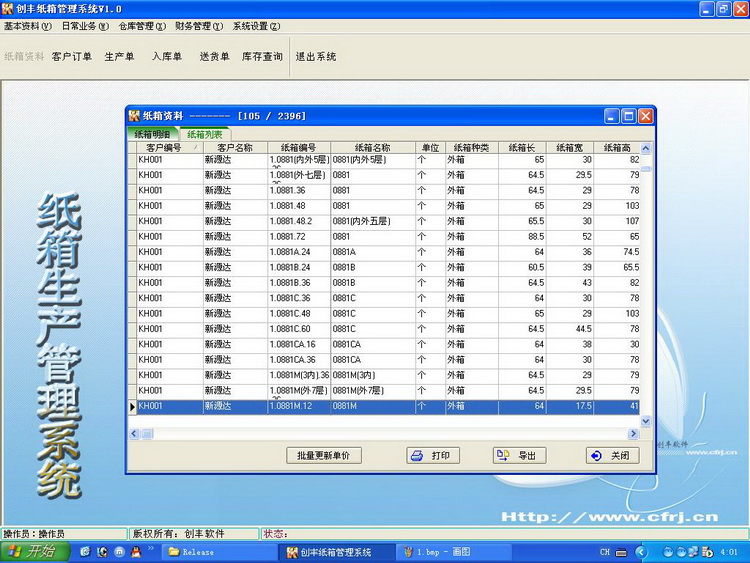Screen dimensions: 750x563
Task: Click the 批量更新单价 button
Action: coord(323,455)
